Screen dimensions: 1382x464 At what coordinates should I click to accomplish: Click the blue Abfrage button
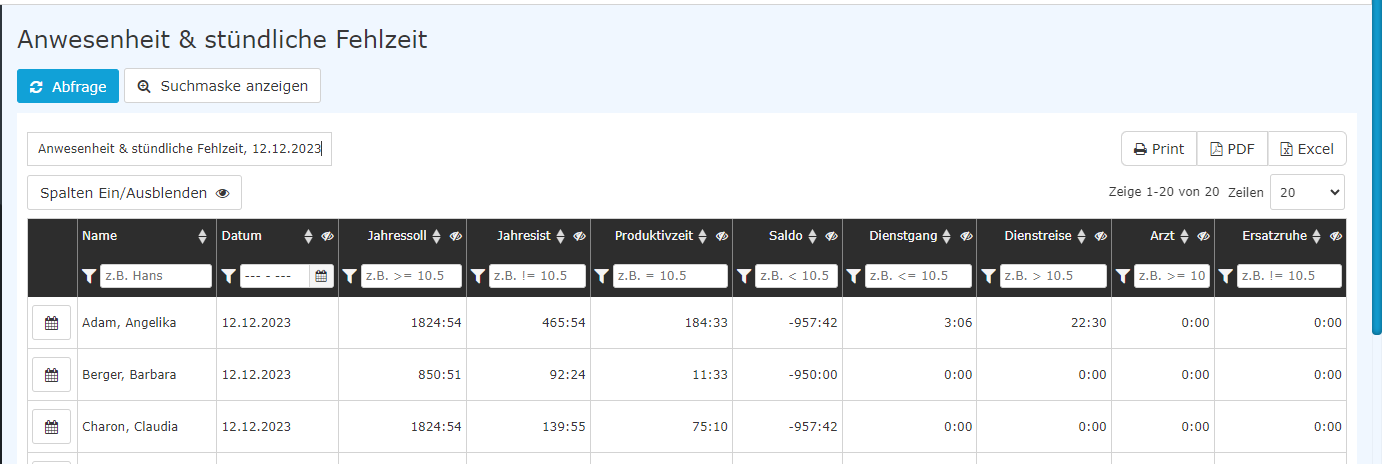68,86
